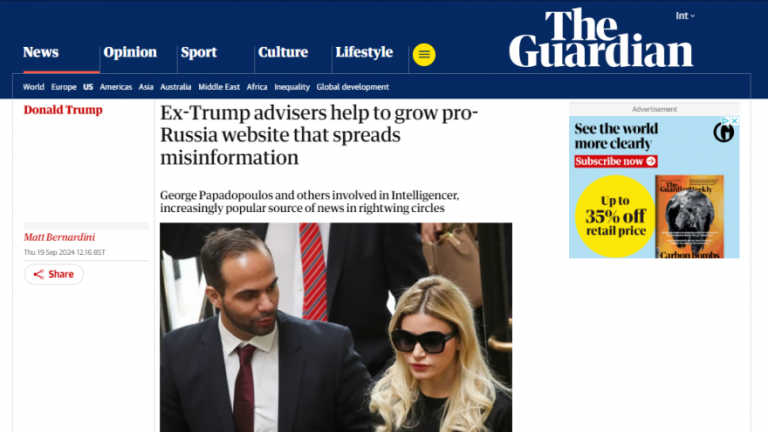This screenshot has width=768, height=432.
Task: Click the Global development link
Action: (353, 87)
